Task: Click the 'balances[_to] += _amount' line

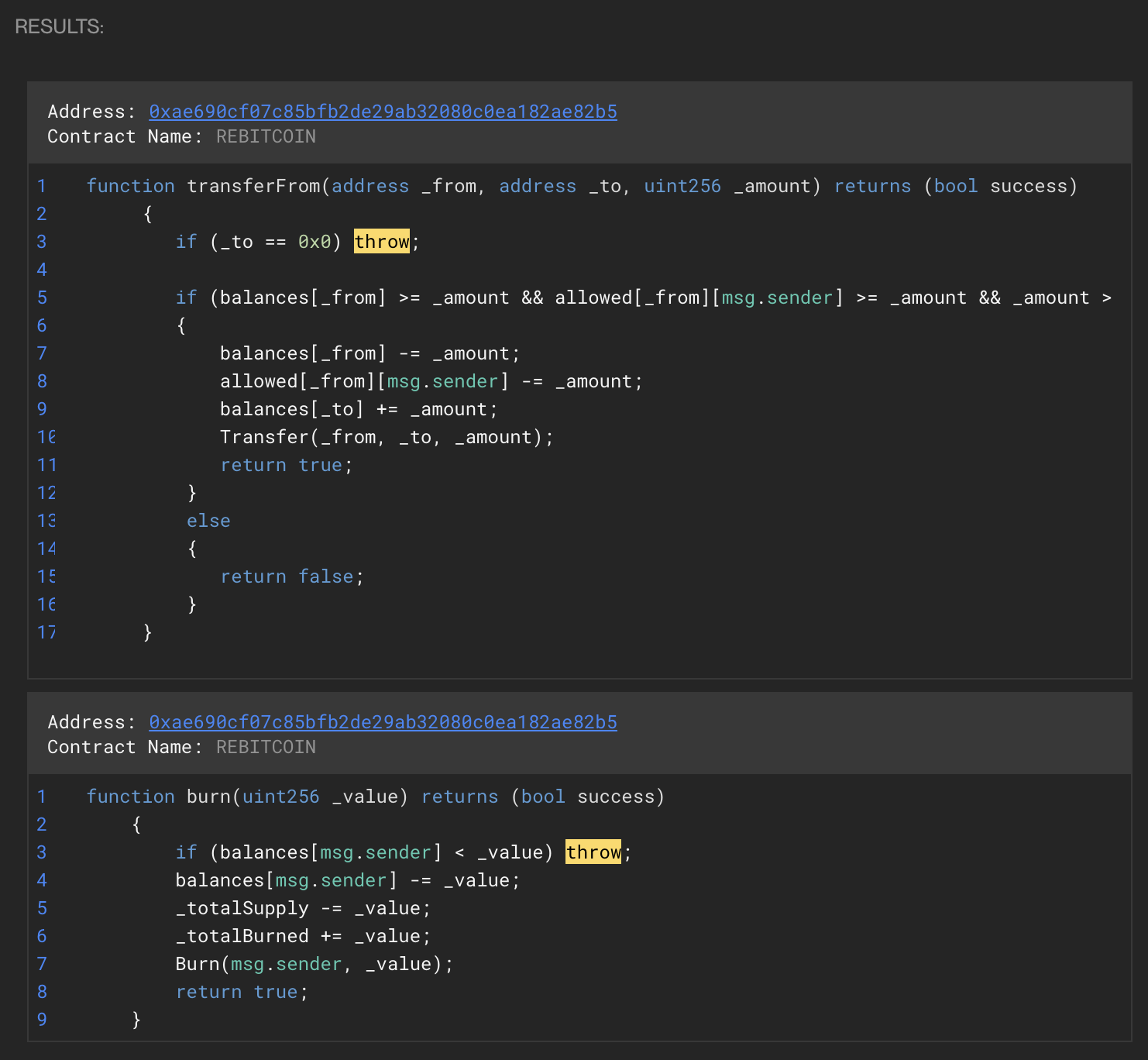Action: point(359,409)
